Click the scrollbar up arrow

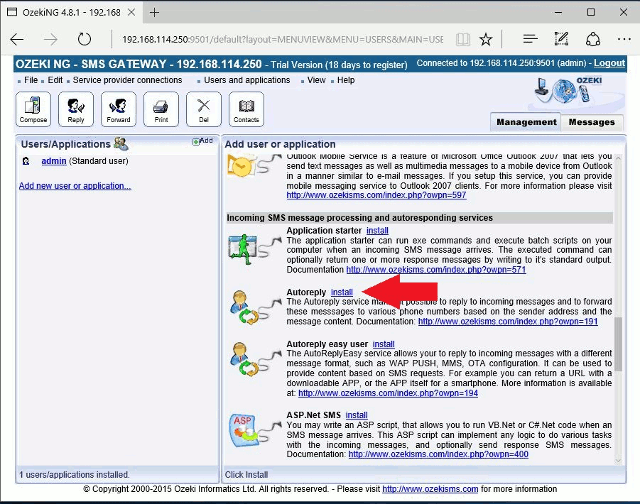(x=618, y=158)
